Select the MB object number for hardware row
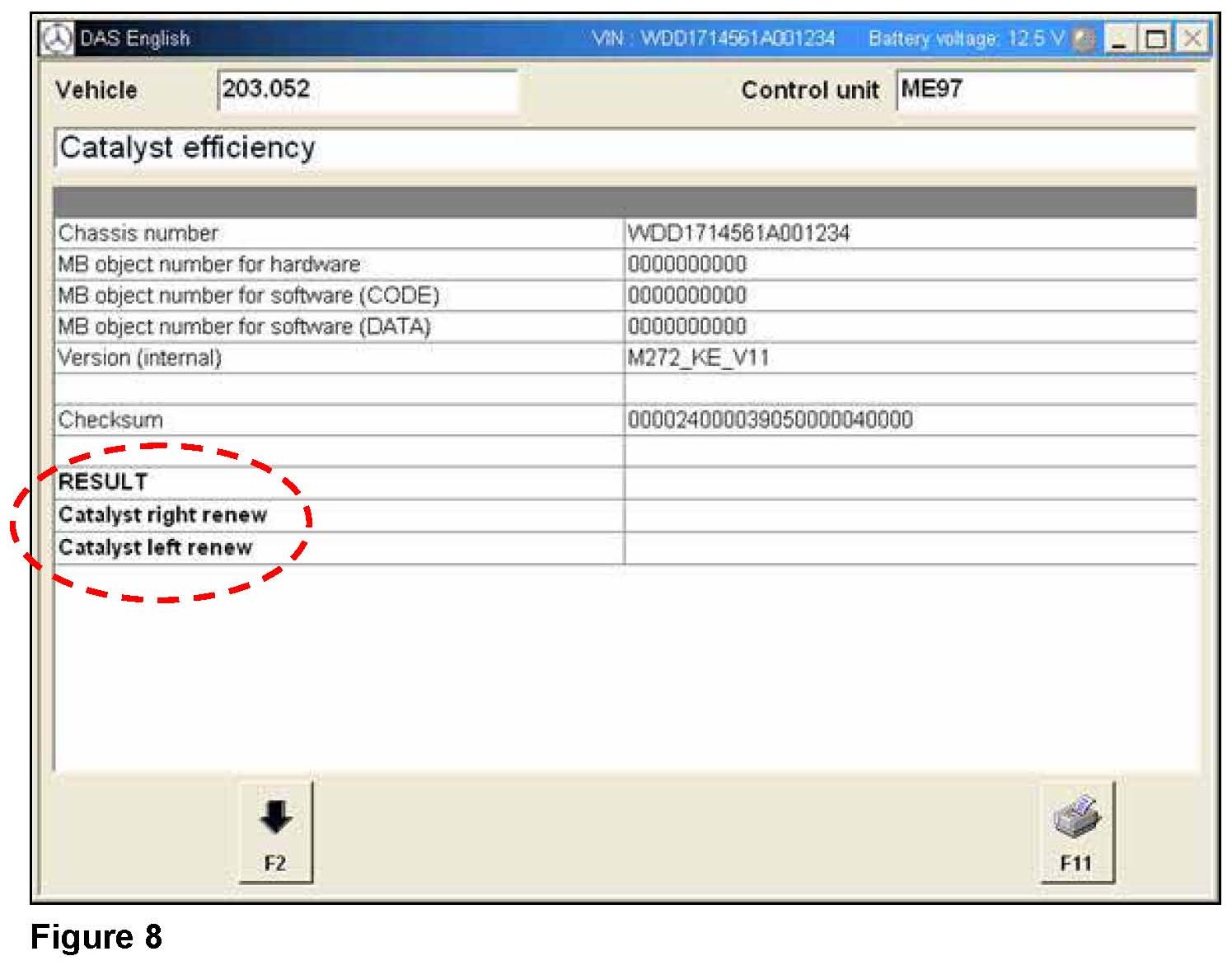 click(x=625, y=265)
